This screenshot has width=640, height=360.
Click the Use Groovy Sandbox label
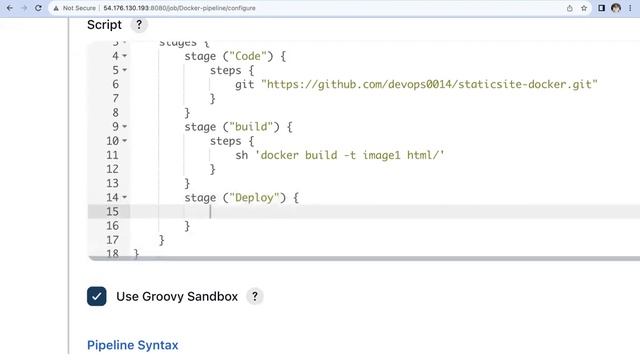[177, 296]
